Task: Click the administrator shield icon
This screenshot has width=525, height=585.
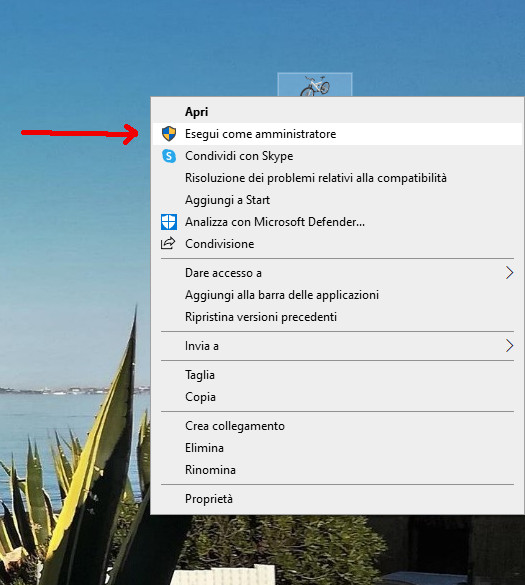Action: pyautogui.click(x=169, y=134)
